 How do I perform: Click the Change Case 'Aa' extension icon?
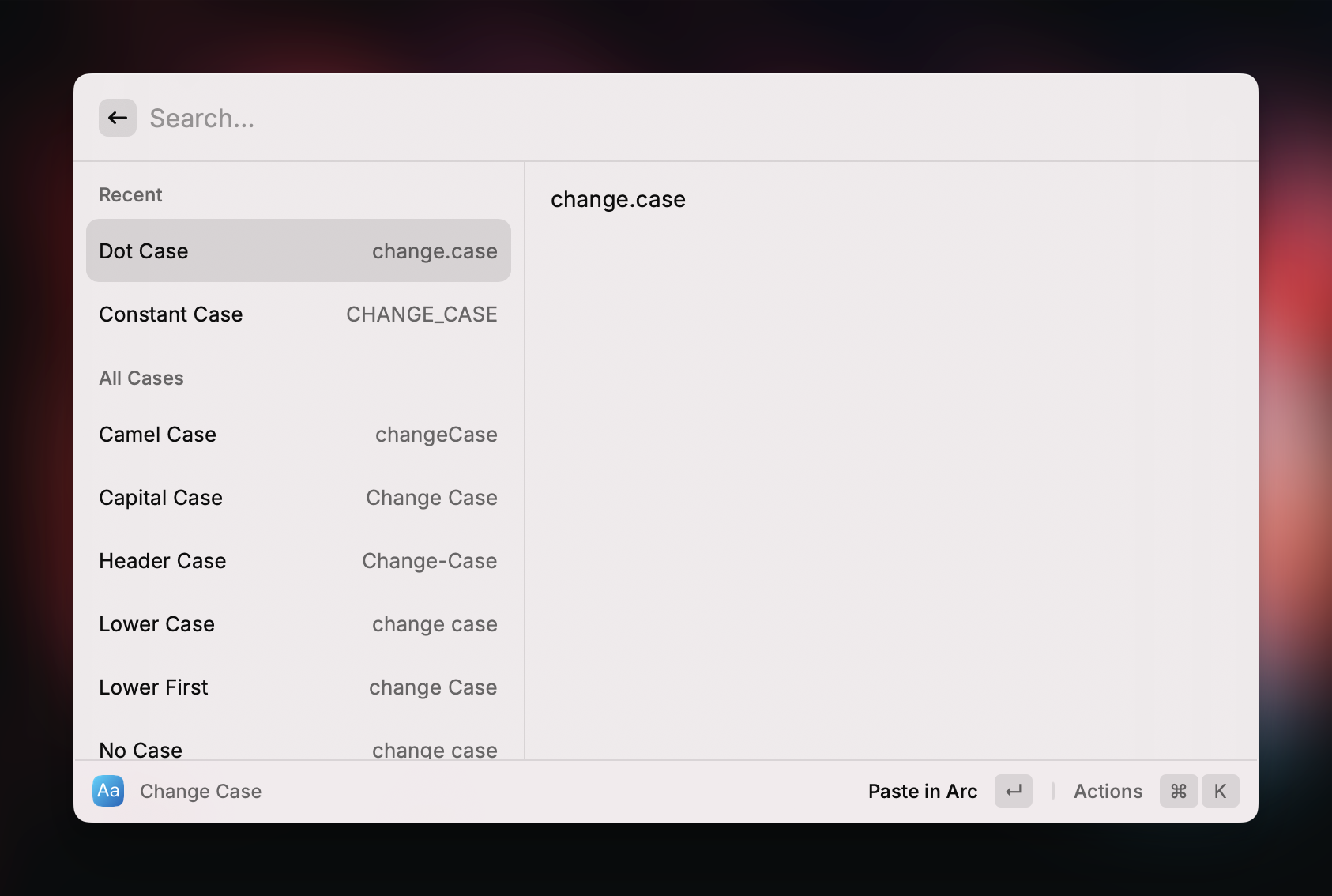pos(107,791)
